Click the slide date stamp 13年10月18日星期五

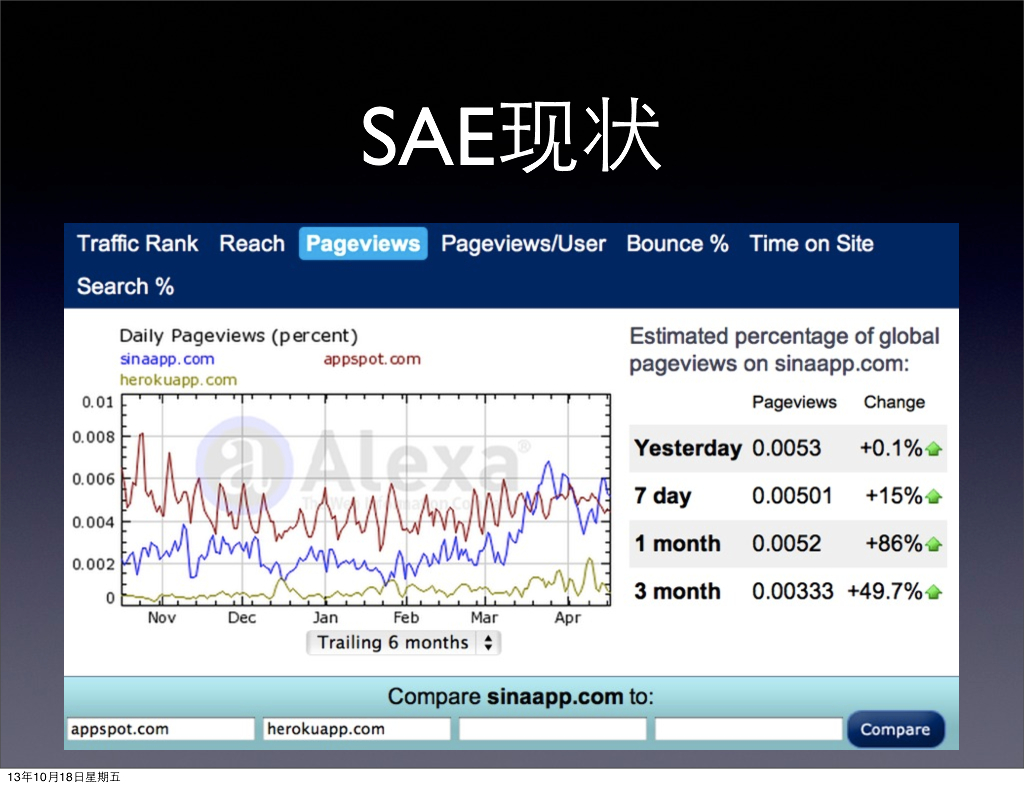[63, 777]
